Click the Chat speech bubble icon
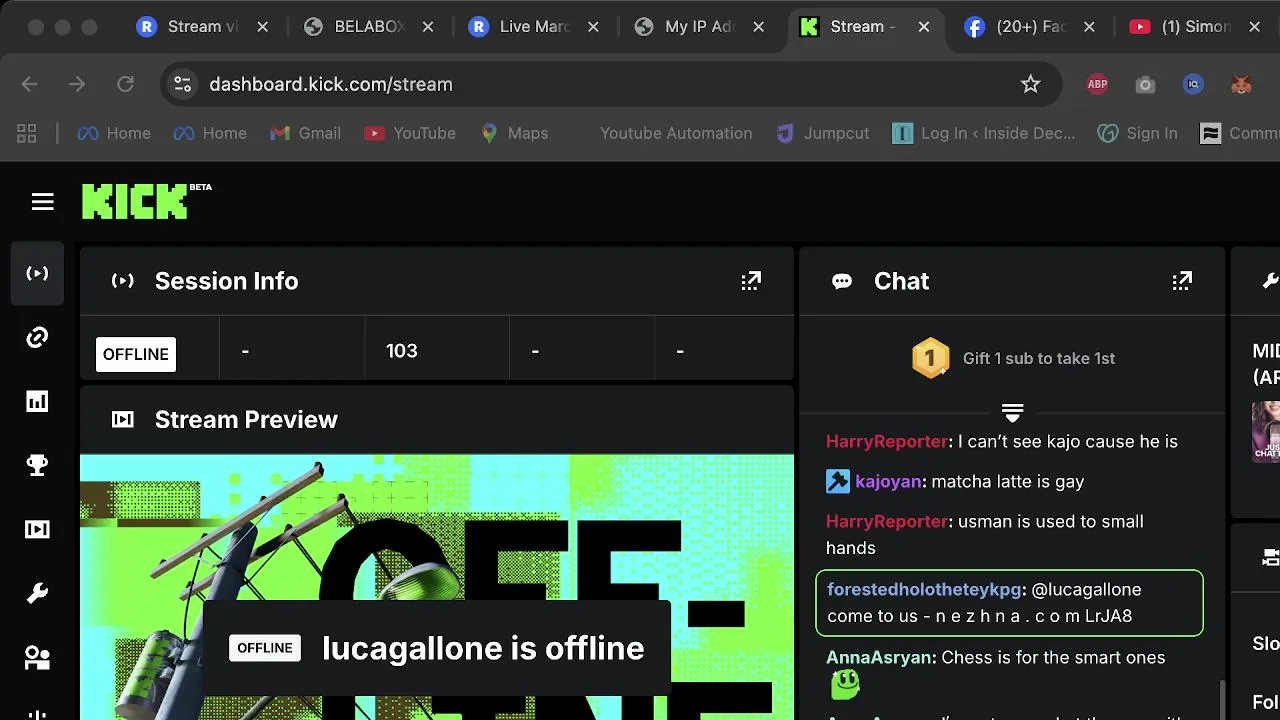1280x720 pixels. click(842, 281)
